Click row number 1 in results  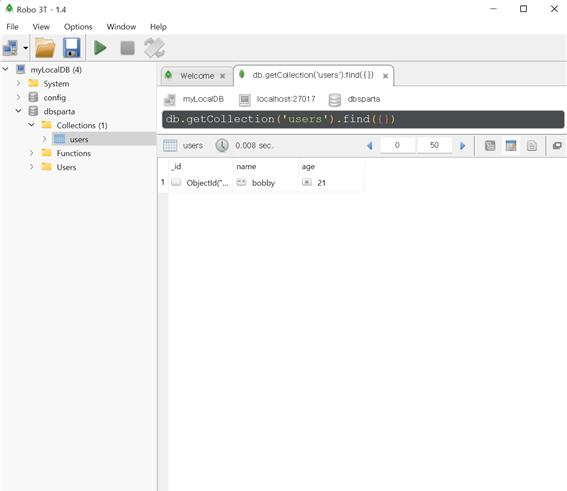point(163,182)
